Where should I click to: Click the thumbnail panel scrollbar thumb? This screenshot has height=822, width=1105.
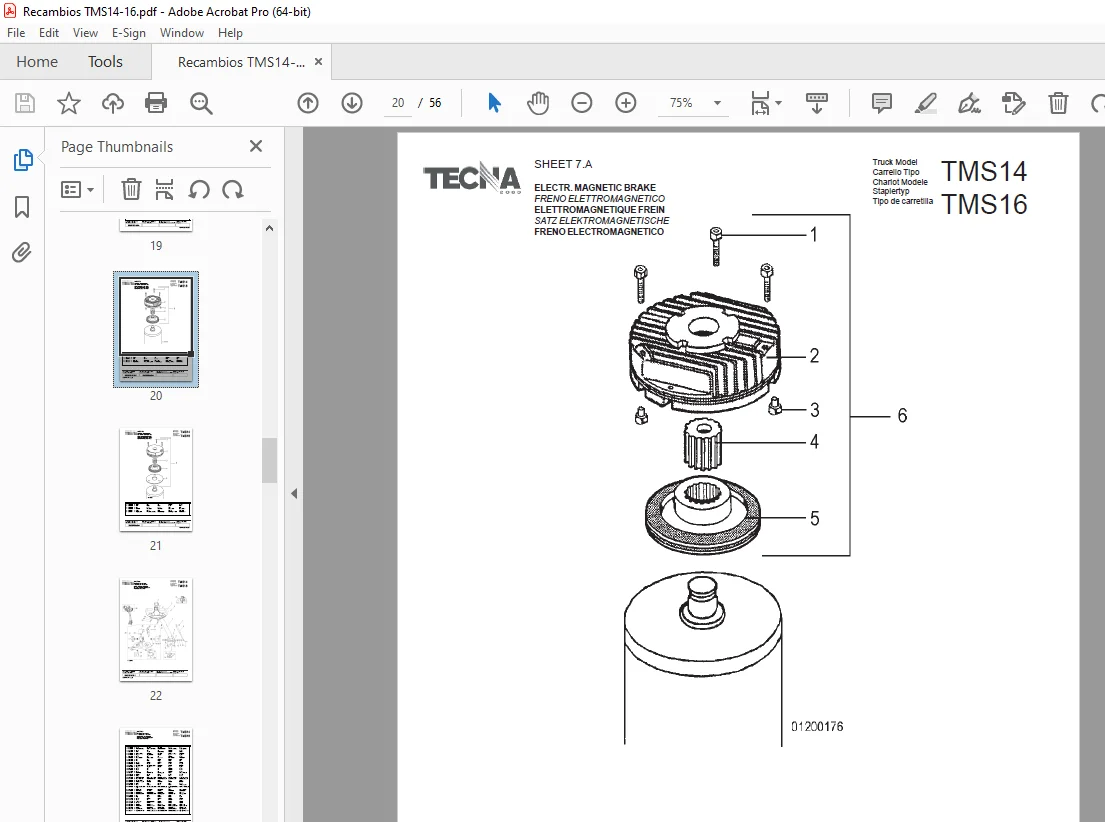(269, 460)
